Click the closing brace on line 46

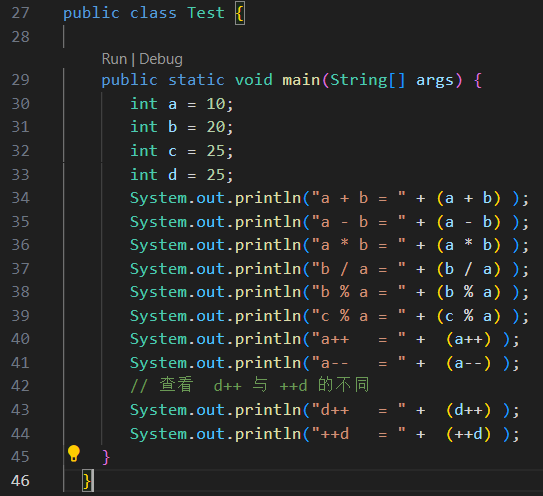pyautogui.click(x=87, y=481)
